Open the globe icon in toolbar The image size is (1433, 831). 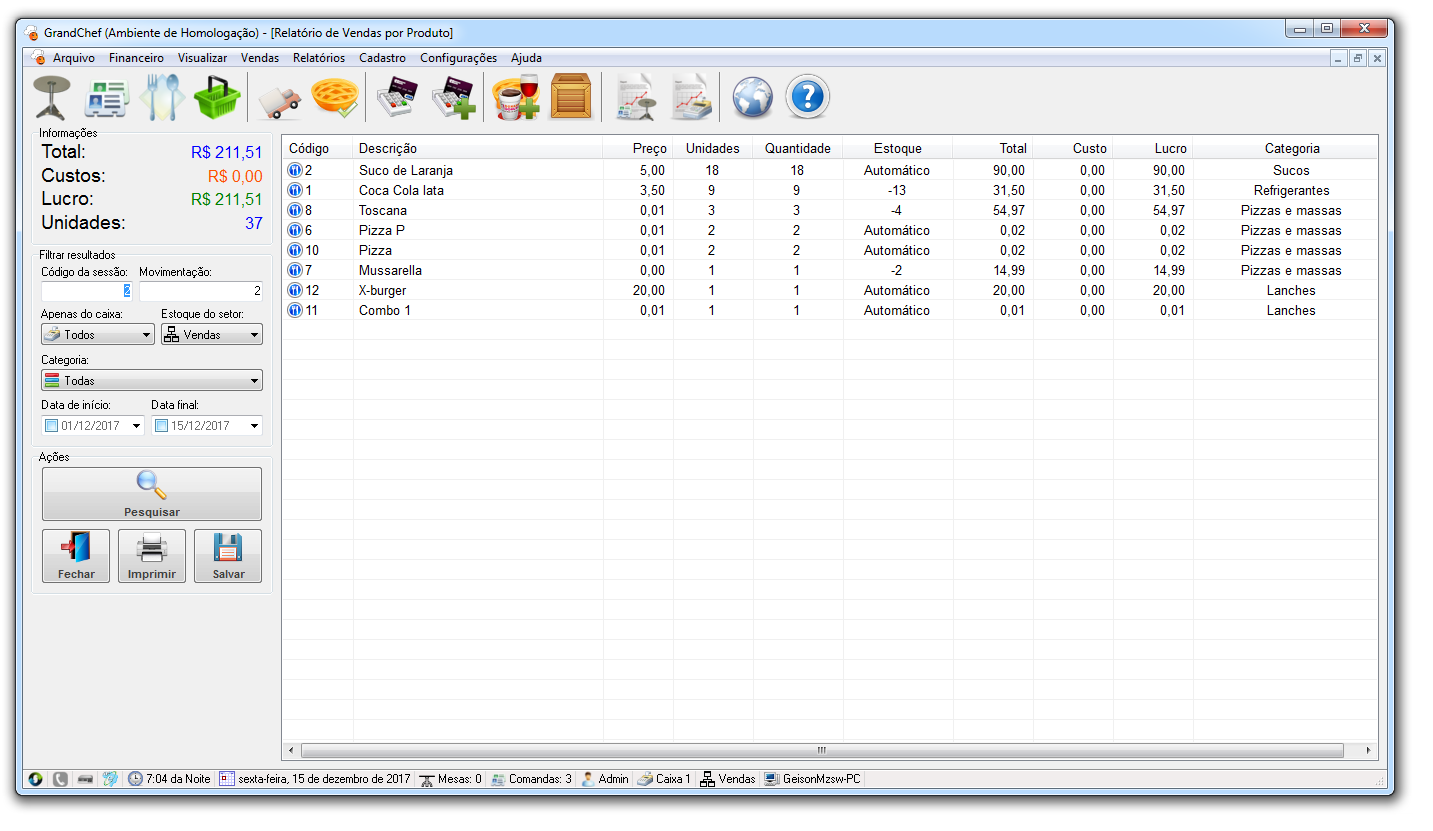753,98
